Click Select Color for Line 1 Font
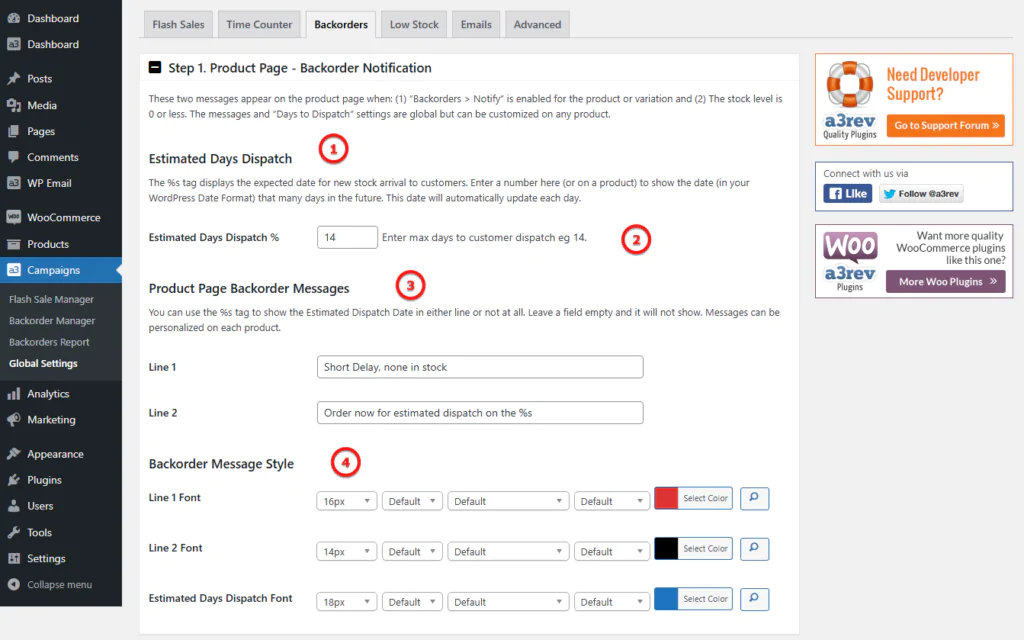 tap(705, 498)
